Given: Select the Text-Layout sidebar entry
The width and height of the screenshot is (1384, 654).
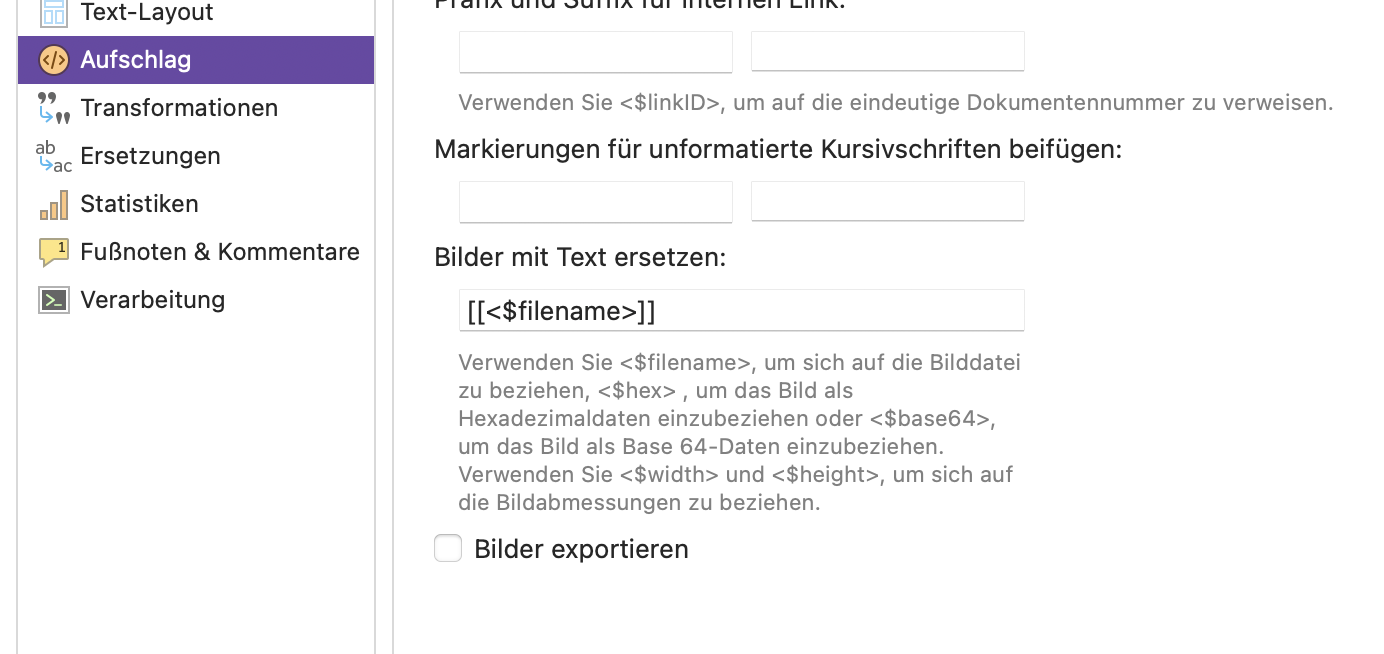Looking at the screenshot, I should coord(146,13).
